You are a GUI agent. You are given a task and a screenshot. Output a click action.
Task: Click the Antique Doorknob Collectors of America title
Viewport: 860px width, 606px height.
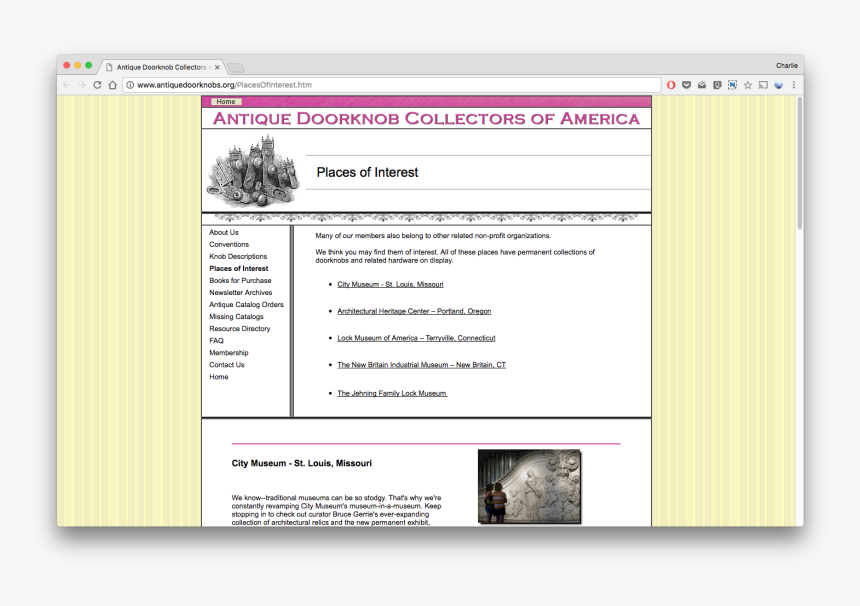(x=426, y=118)
